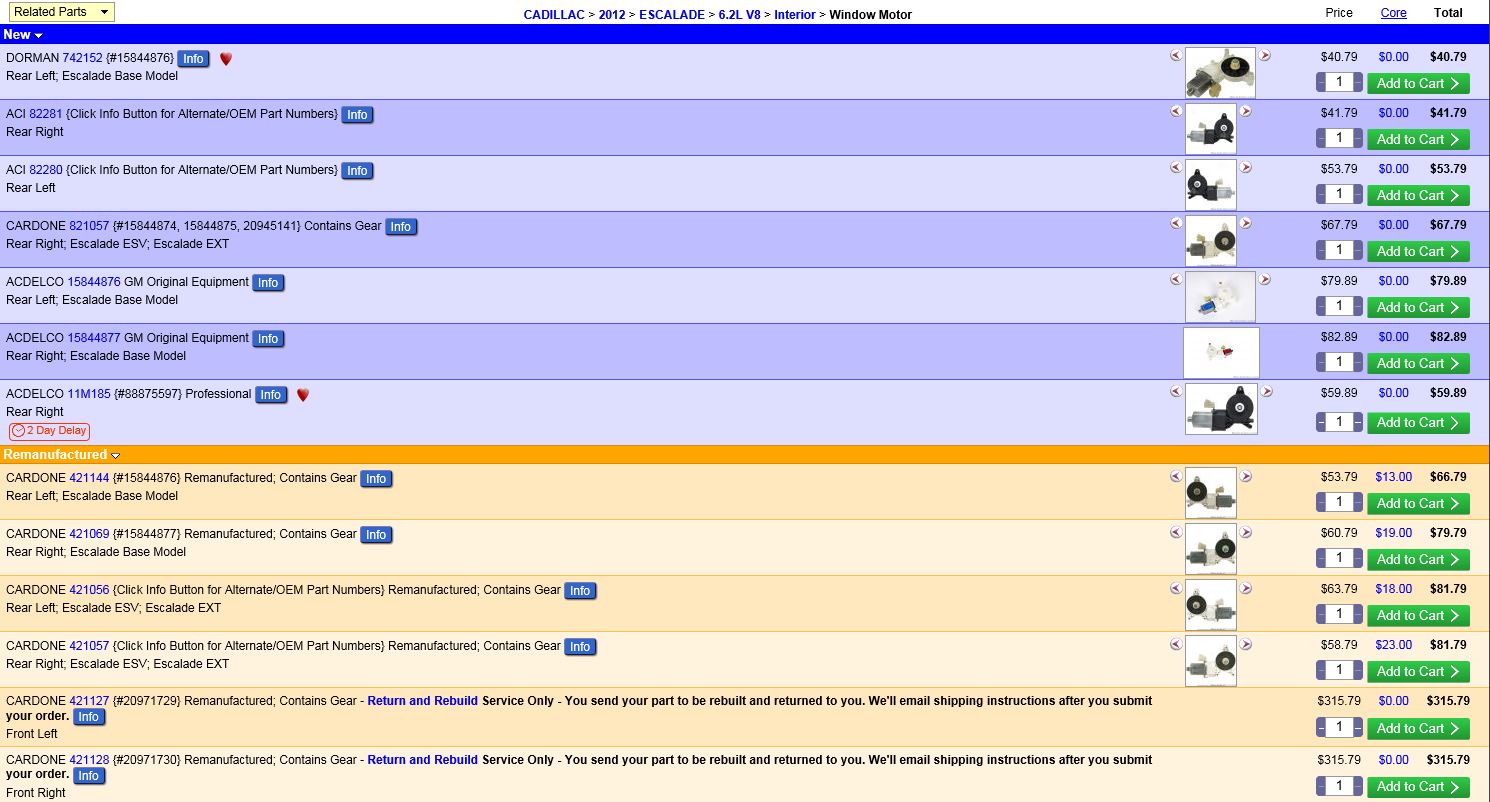Open Return and Rebuild link for 421127
The width and height of the screenshot is (1490, 802).
(422, 701)
